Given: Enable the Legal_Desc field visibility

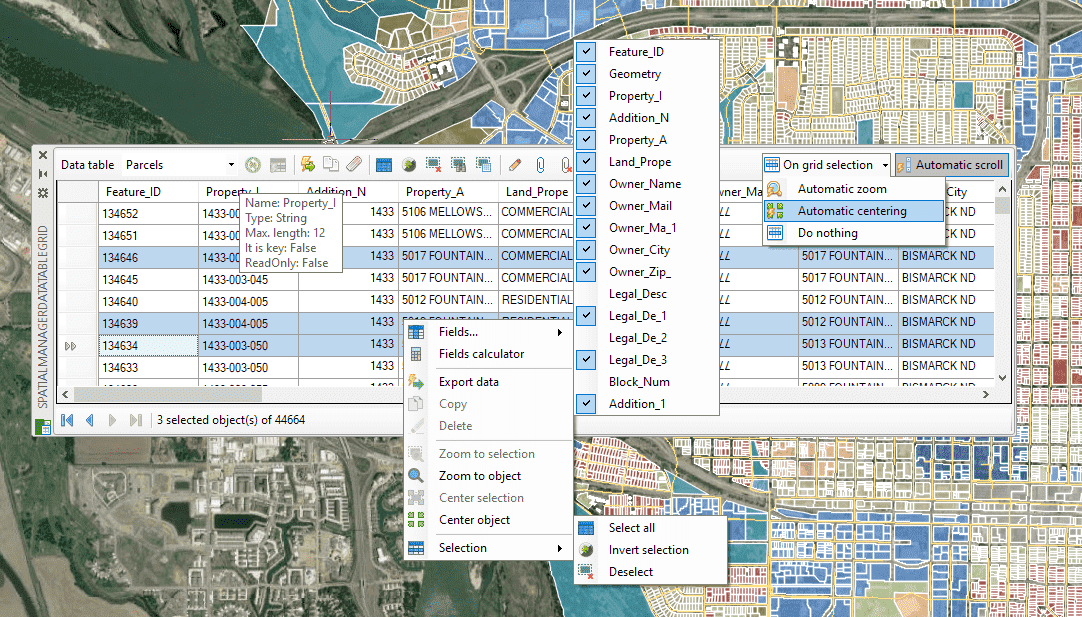Looking at the screenshot, I should (x=587, y=294).
